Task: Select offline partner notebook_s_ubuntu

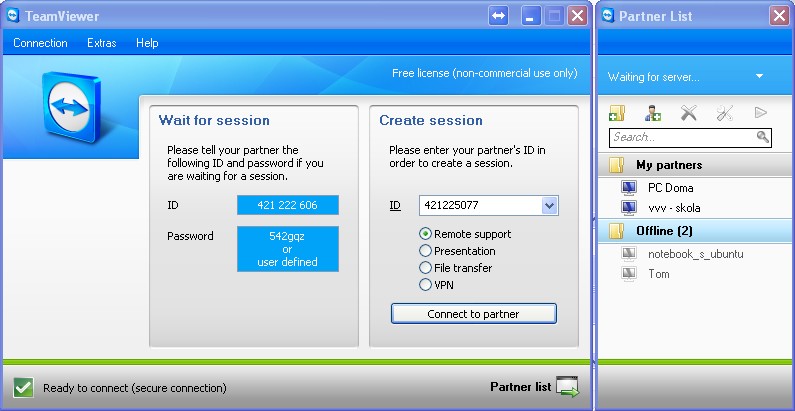Action: (696, 253)
